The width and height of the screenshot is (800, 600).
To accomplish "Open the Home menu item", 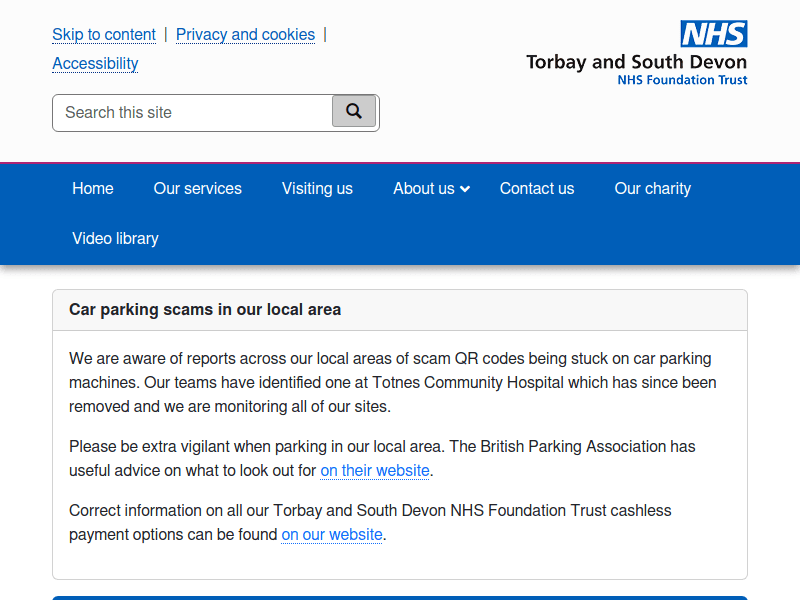I will pos(93,188).
